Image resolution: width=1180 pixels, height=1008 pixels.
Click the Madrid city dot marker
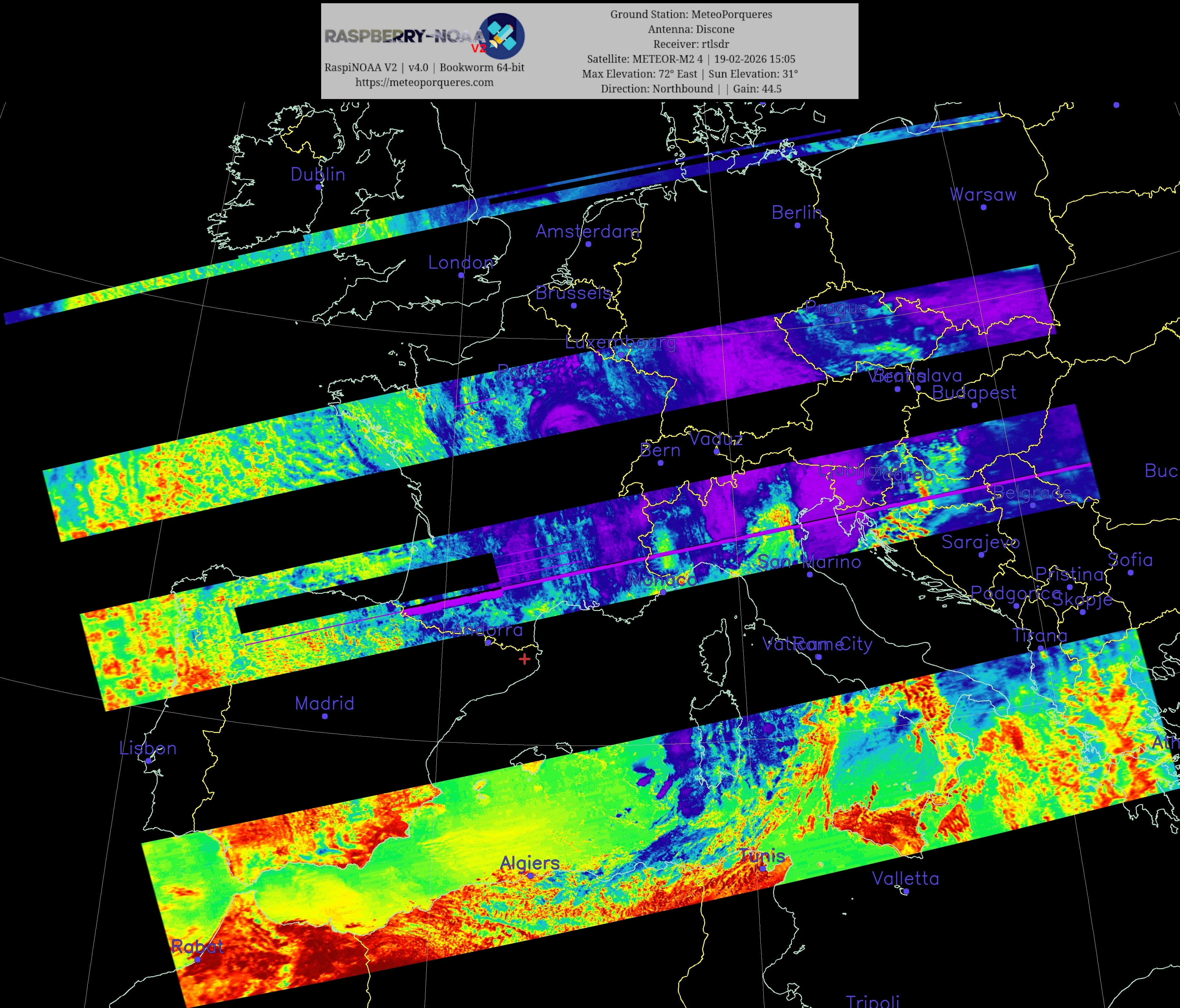click(325, 716)
